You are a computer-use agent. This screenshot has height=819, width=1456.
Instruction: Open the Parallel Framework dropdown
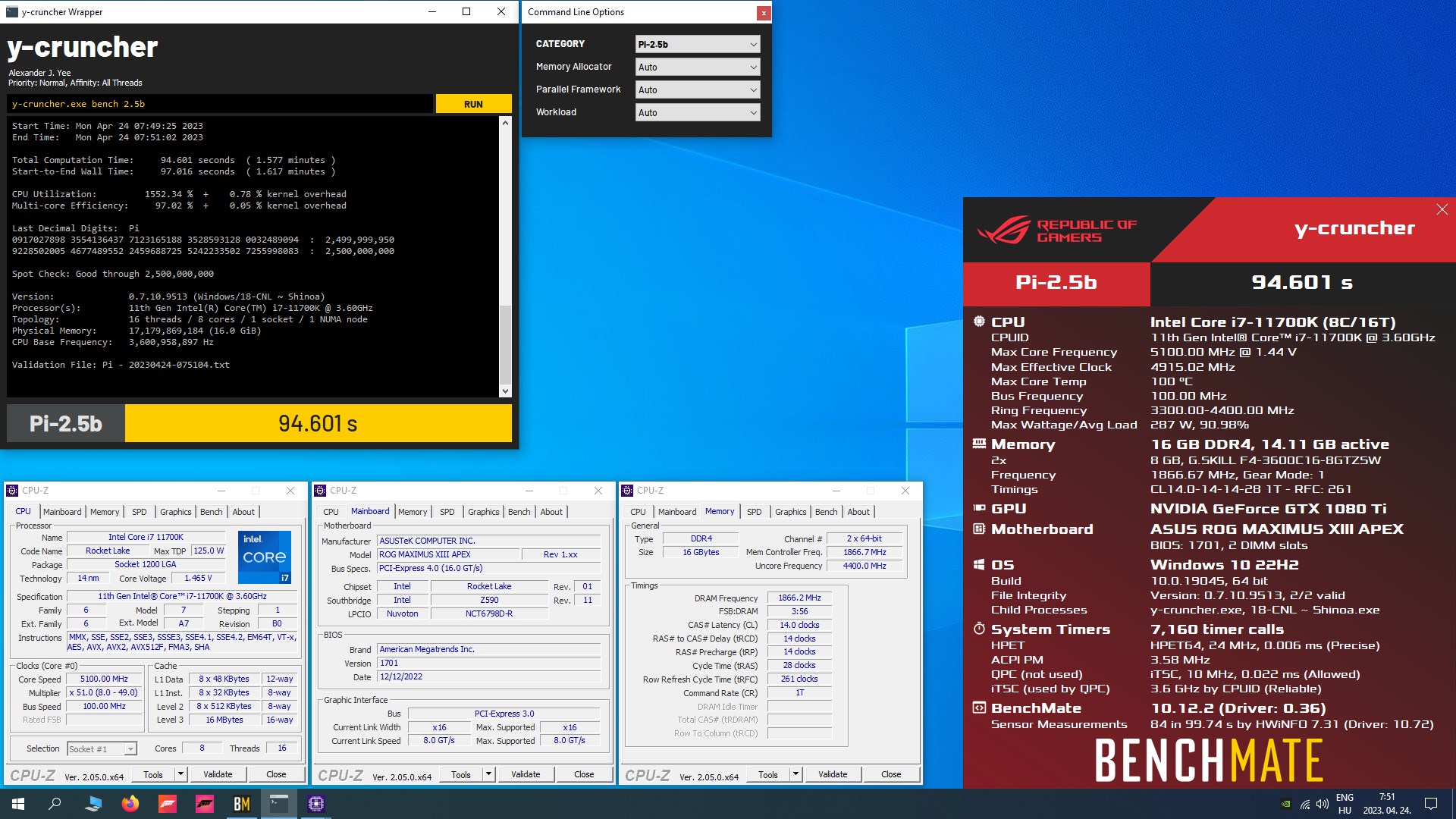coord(698,89)
